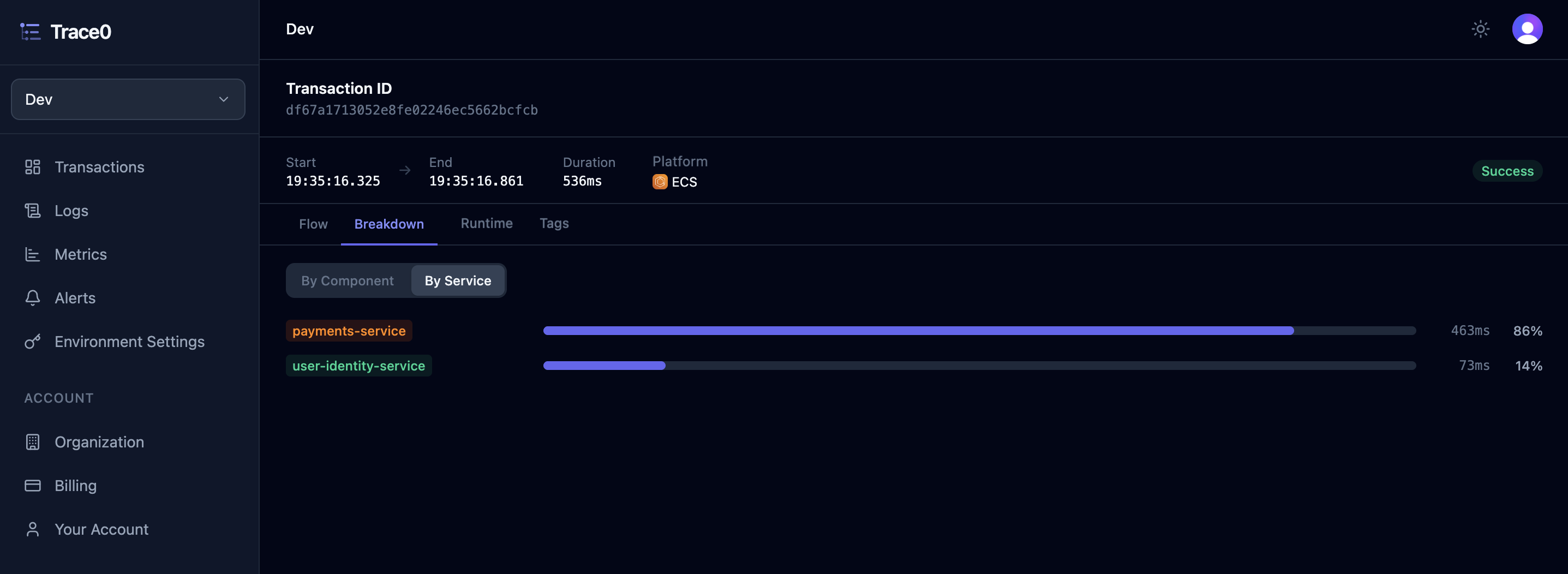Switch to the Runtime tab
Screen dimensions: 1568x574
(486, 223)
